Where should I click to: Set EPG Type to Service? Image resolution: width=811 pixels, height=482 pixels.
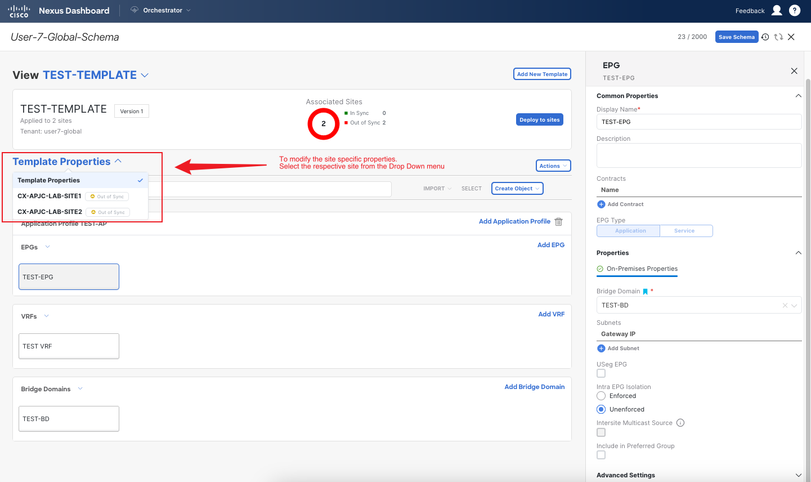pos(686,231)
